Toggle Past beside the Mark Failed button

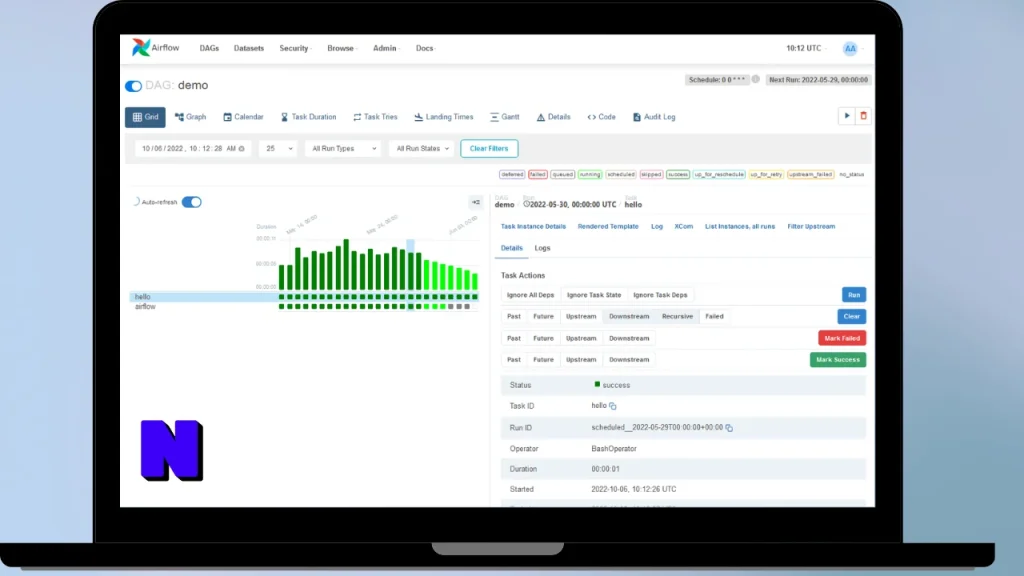pyautogui.click(x=514, y=338)
